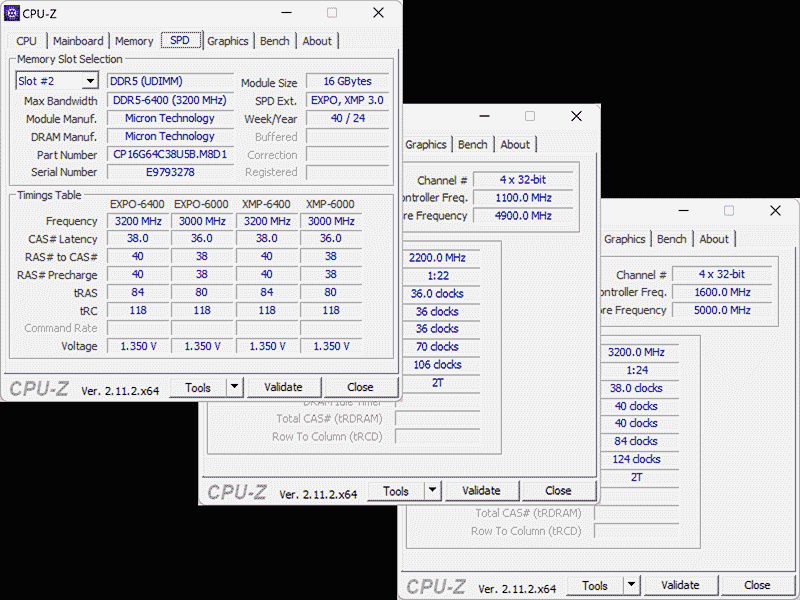
Task: Open the CPU tab in the front window
Action: (27, 41)
